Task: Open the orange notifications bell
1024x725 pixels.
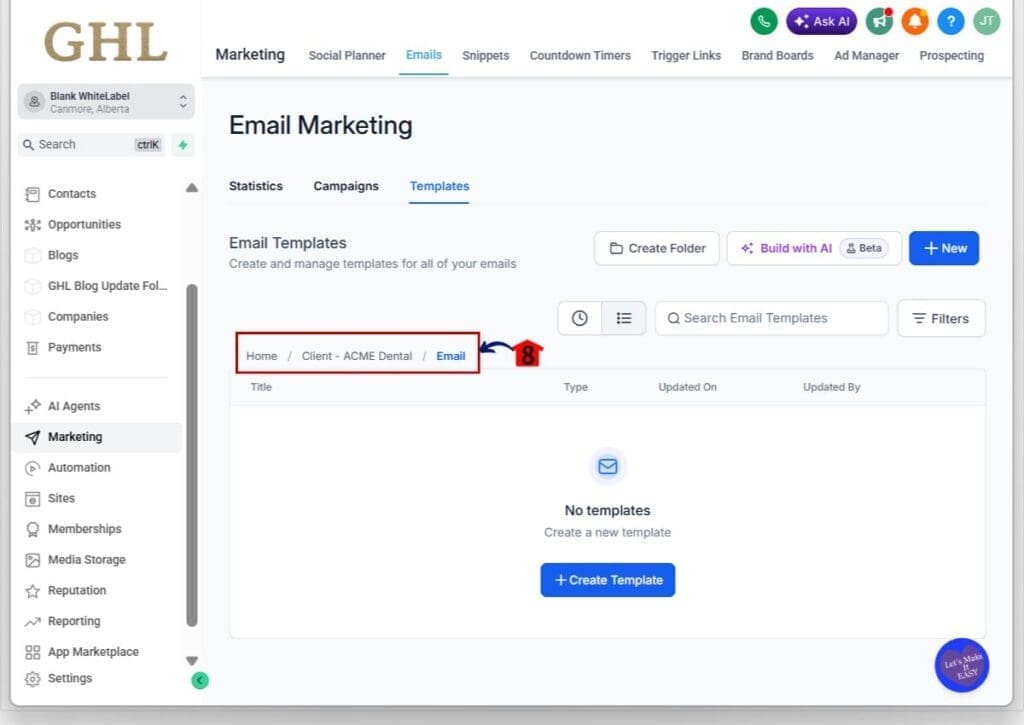Action: tap(915, 21)
